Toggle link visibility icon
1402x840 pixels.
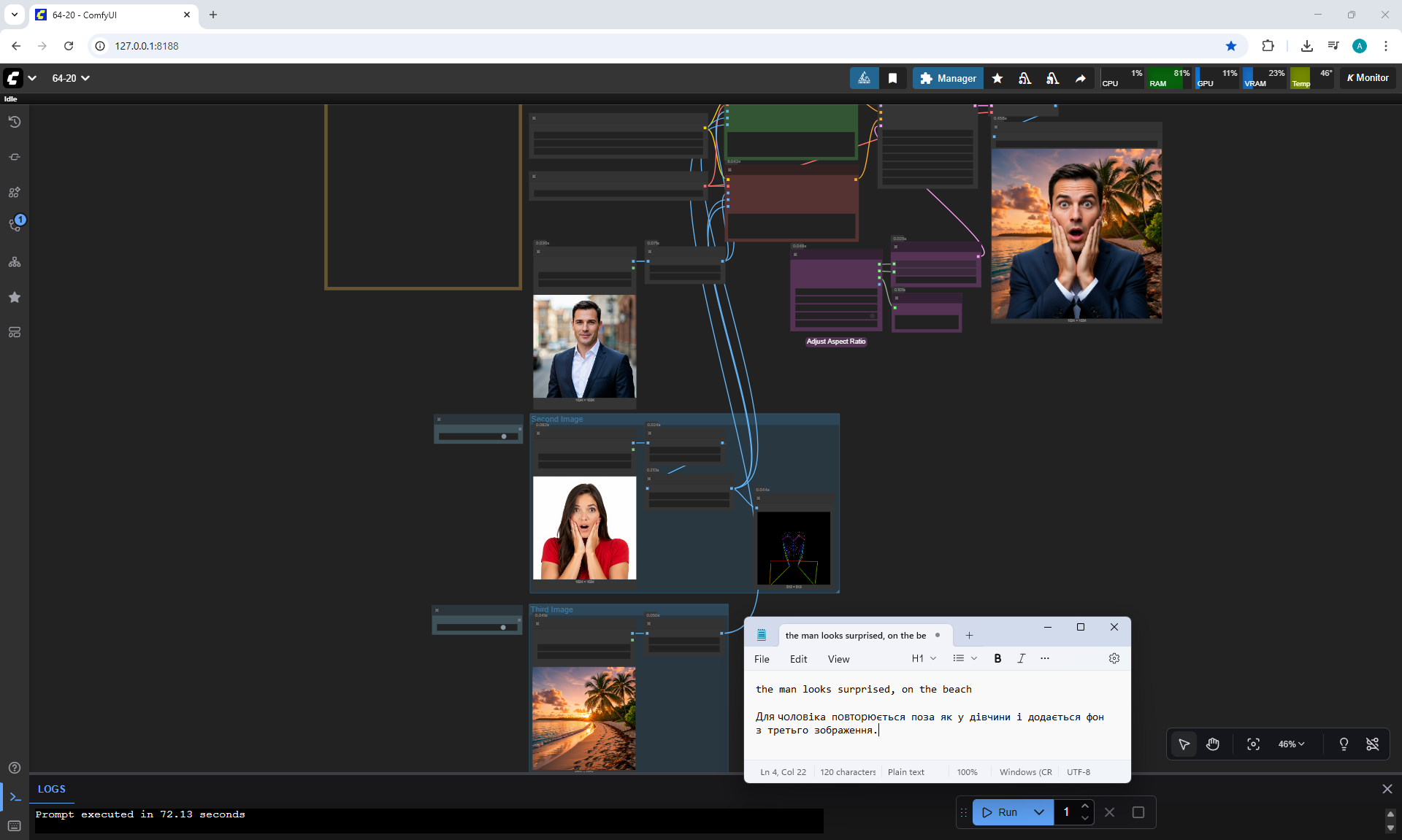(1372, 744)
